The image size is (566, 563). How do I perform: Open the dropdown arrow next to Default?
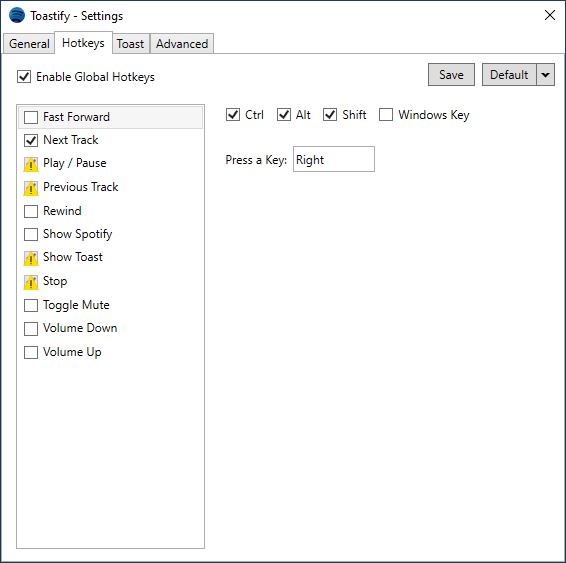point(545,75)
